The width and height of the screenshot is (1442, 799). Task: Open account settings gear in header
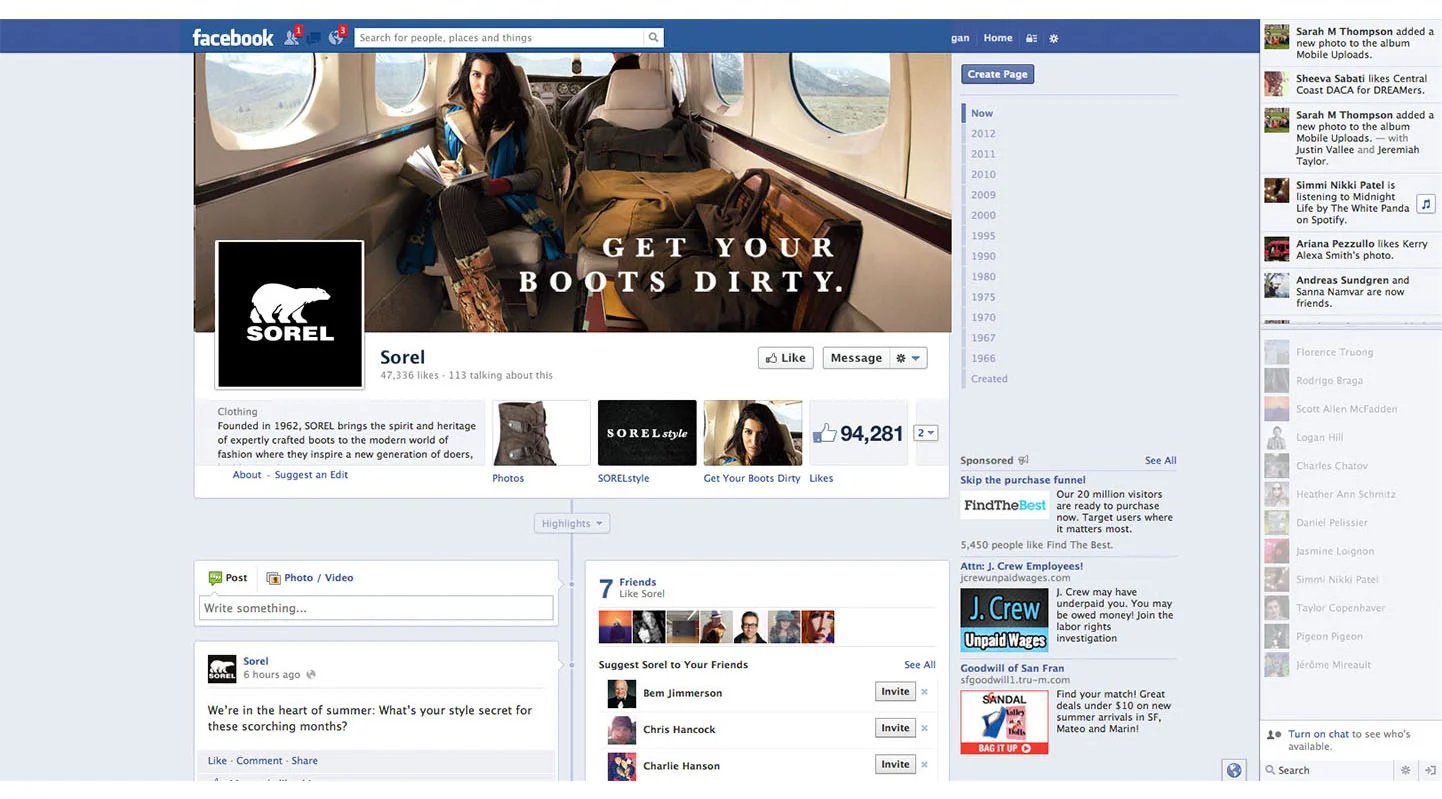click(x=1053, y=38)
